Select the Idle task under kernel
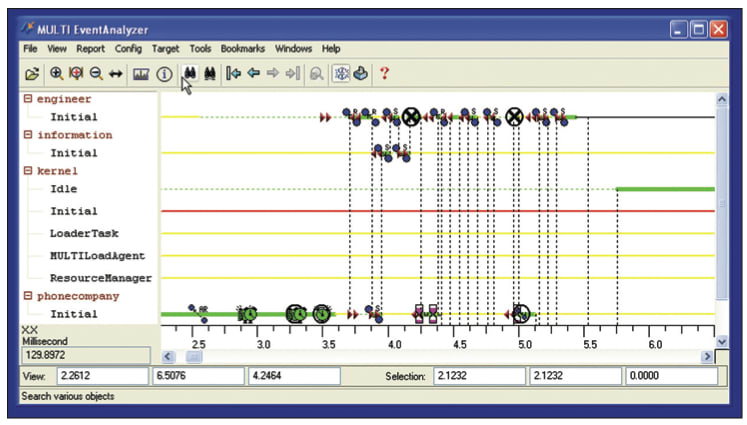This screenshot has height=425, width=747. [63, 189]
